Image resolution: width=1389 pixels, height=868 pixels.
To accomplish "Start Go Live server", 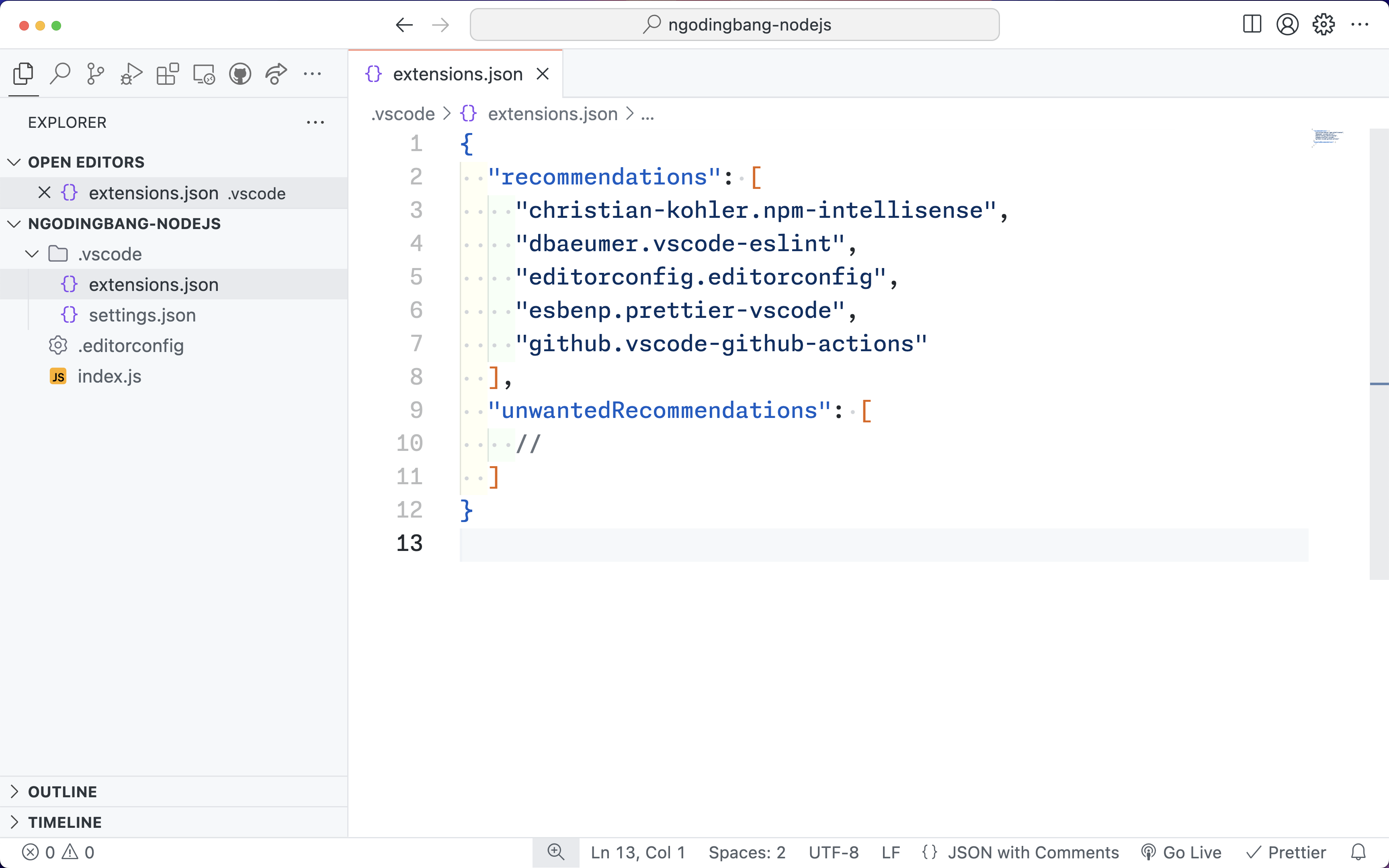I will point(1181,852).
